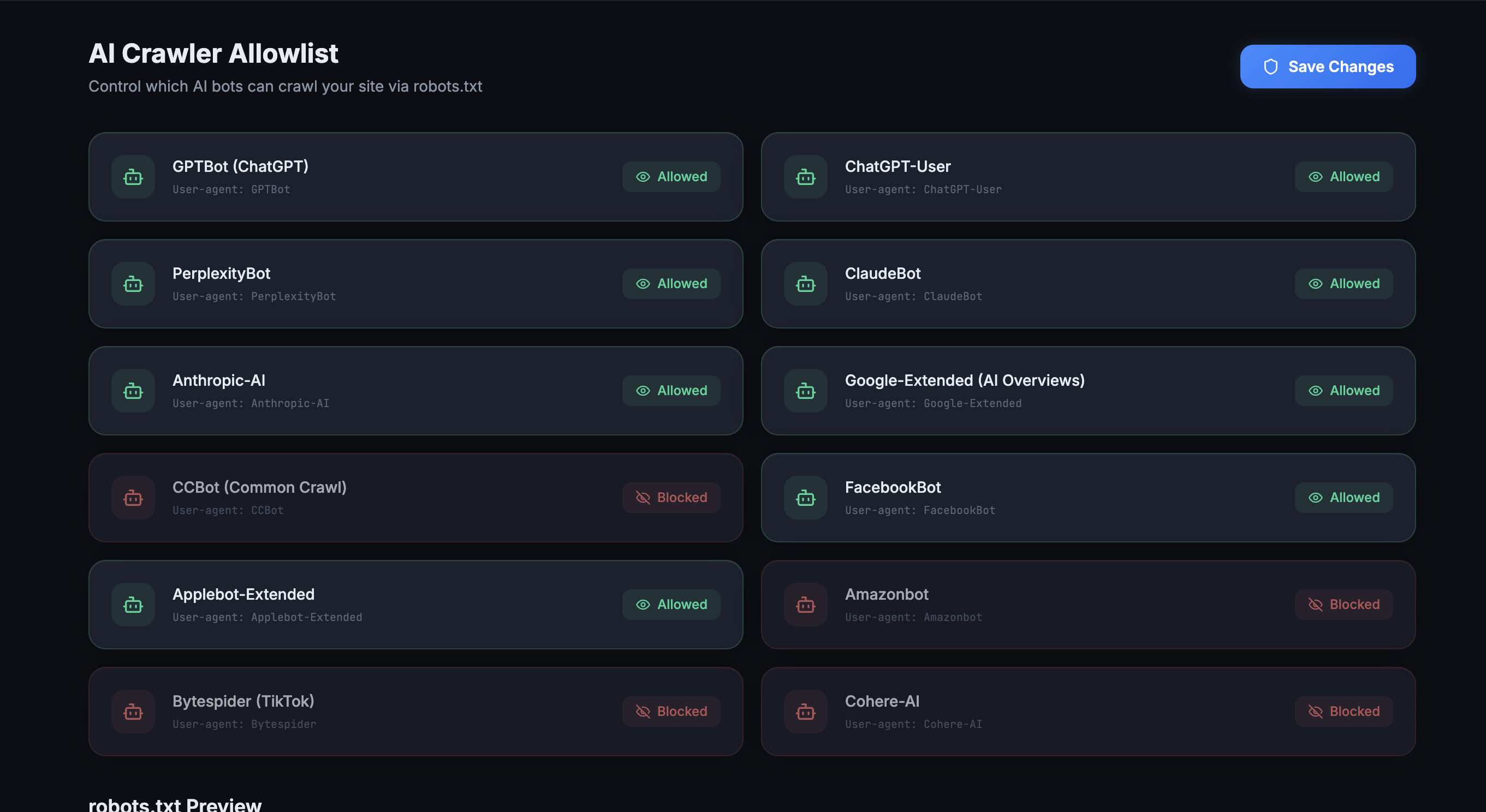This screenshot has height=812, width=1486.
Task: Block Google-Extended (AI Overviews)
Action: point(1344,390)
